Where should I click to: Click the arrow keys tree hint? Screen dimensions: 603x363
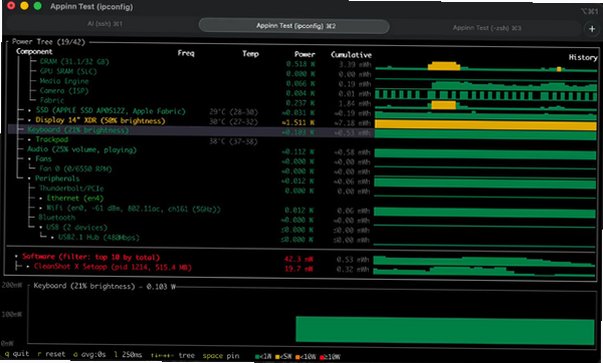(x=173, y=356)
